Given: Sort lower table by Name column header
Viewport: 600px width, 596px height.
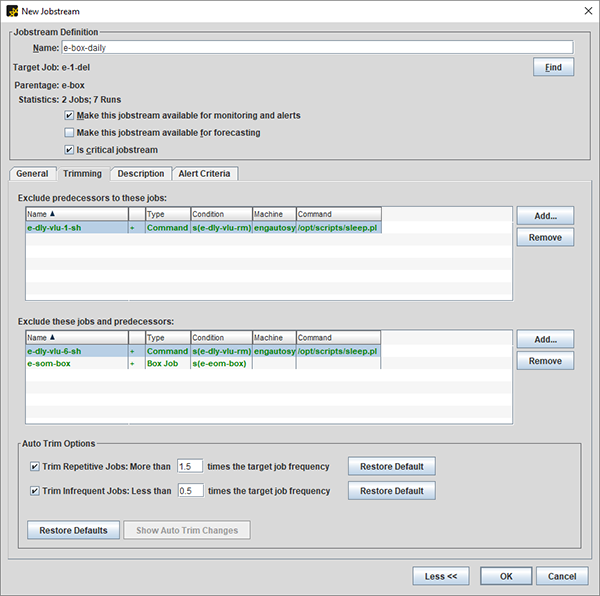Looking at the screenshot, I should pyautogui.click(x=76, y=338).
